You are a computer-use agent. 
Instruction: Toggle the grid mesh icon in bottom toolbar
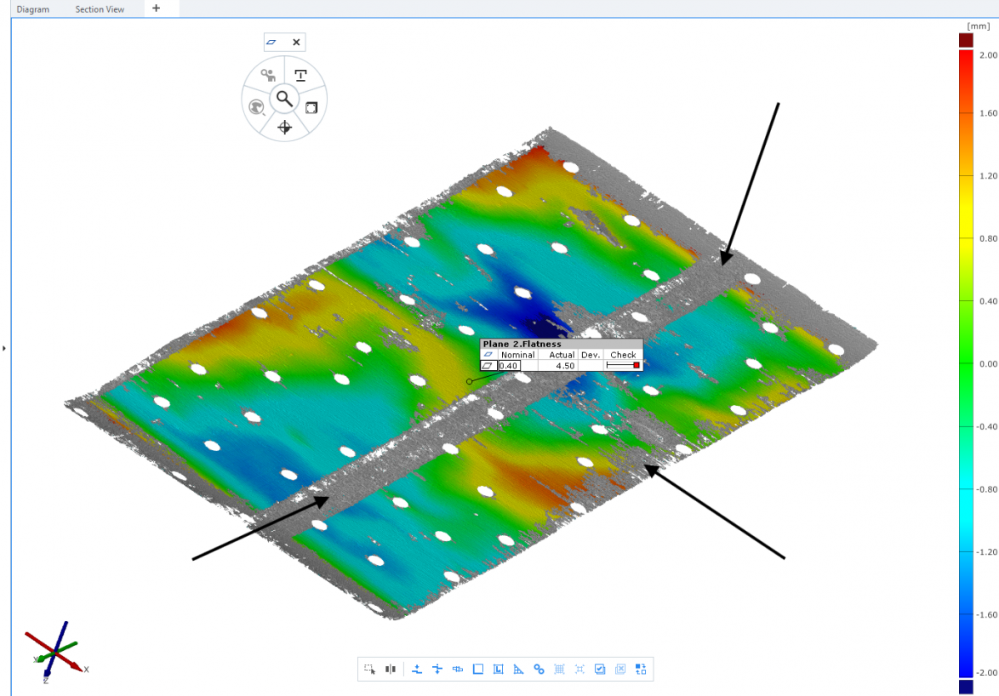[559, 669]
